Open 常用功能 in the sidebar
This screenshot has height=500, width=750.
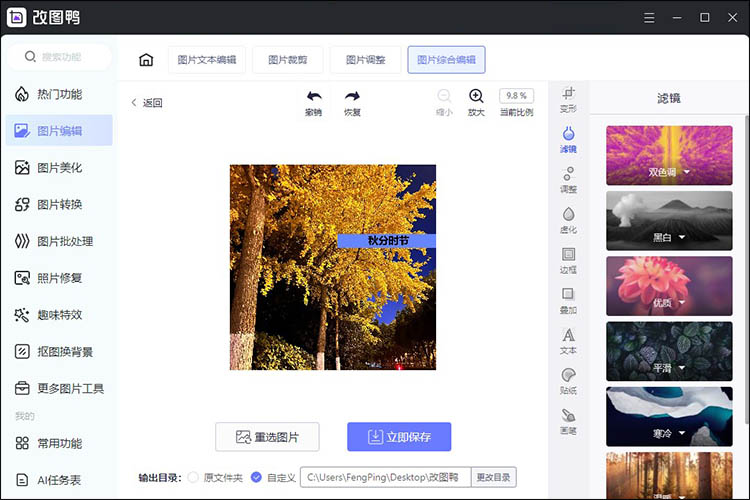(59, 443)
